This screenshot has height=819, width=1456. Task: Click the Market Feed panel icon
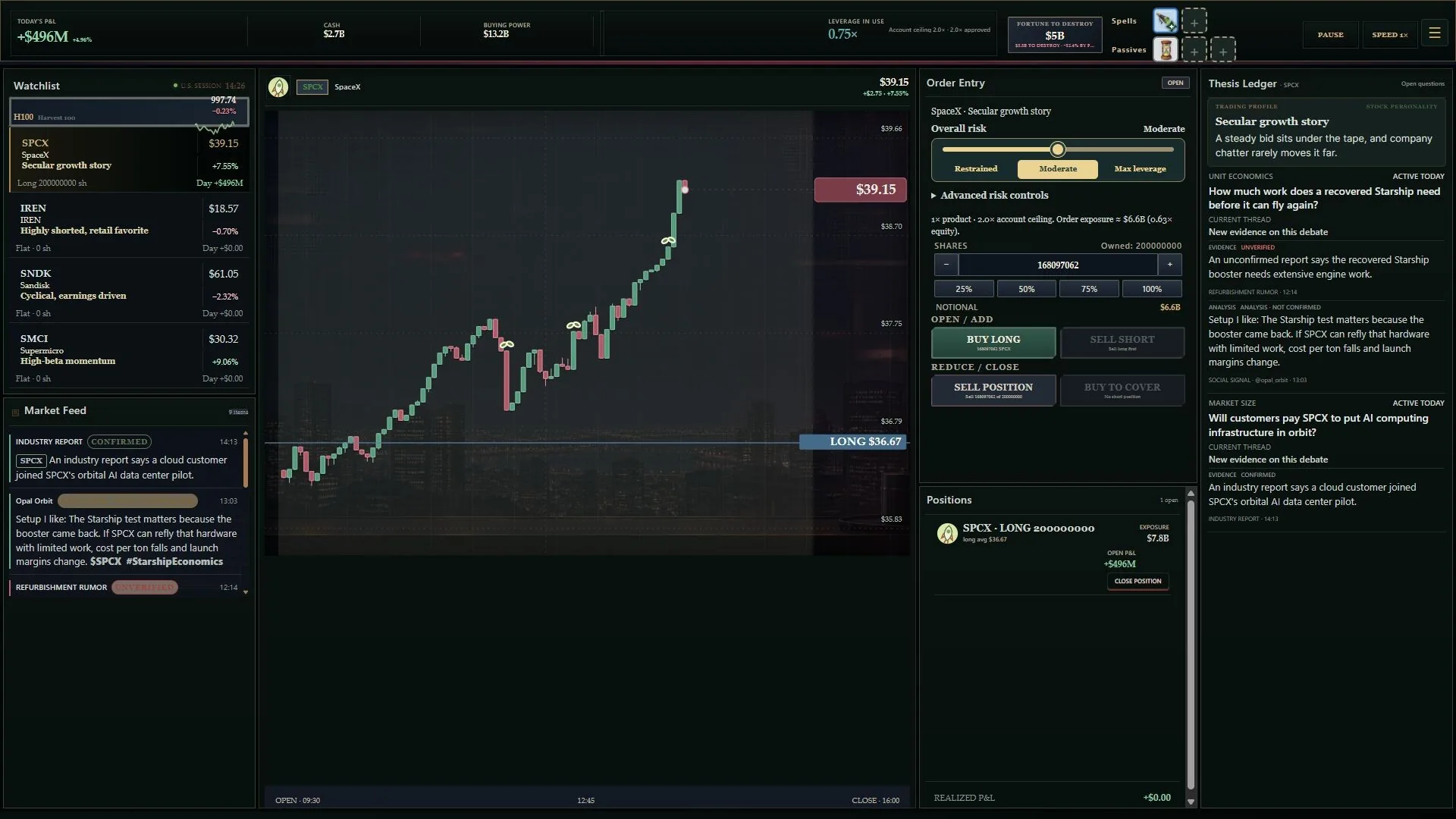15,413
